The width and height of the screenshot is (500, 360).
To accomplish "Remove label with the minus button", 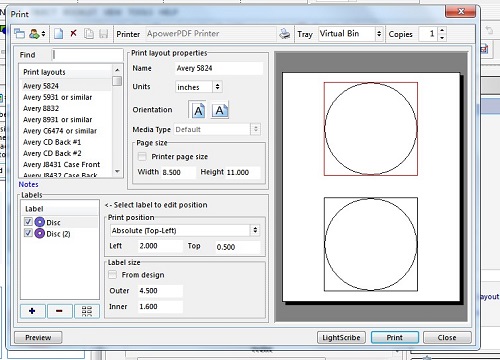I will pos(59,311).
